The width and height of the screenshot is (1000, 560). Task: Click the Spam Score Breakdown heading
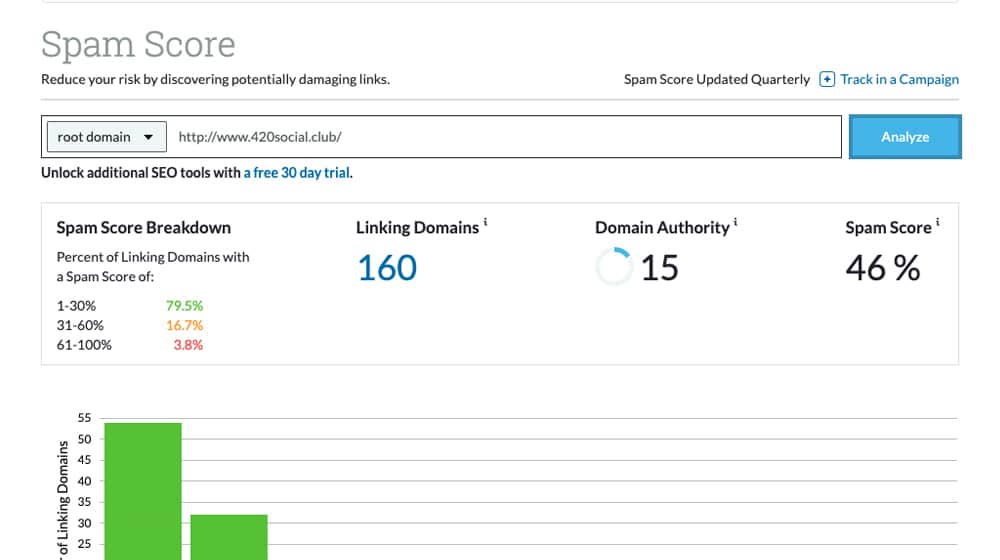143,228
